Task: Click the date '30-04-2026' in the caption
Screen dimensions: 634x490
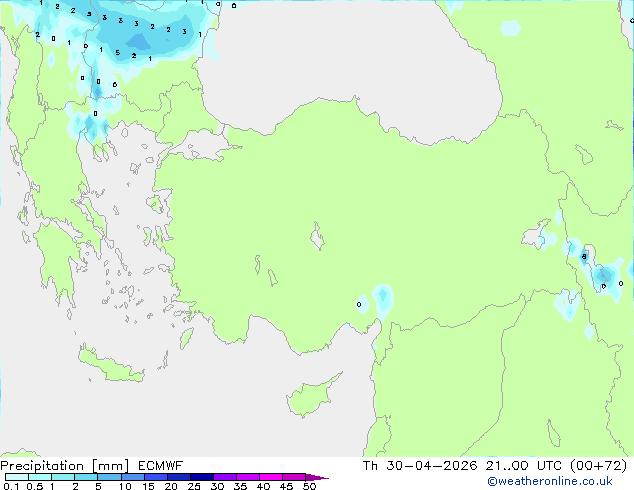Action: [x=431, y=466]
